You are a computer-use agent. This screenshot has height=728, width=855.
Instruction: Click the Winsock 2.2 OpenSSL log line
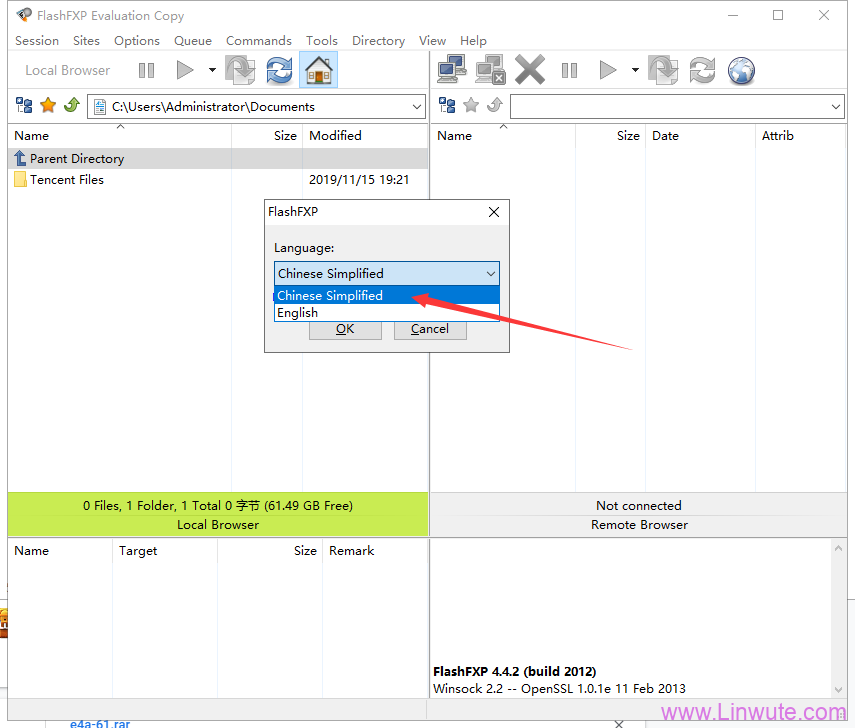(559, 689)
